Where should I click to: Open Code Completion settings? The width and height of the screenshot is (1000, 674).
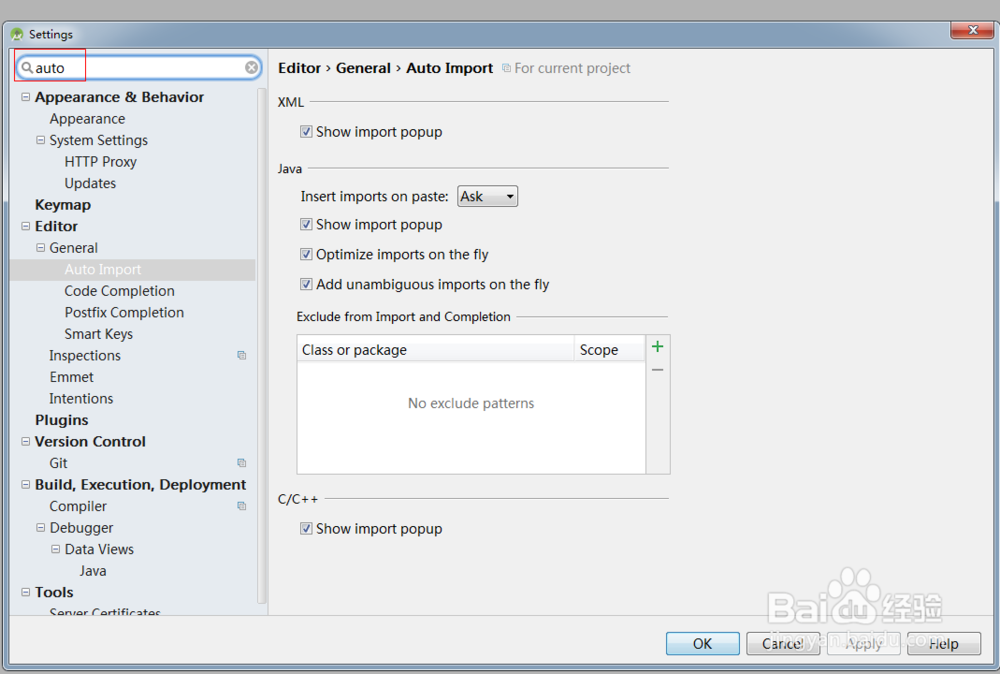coord(119,291)
